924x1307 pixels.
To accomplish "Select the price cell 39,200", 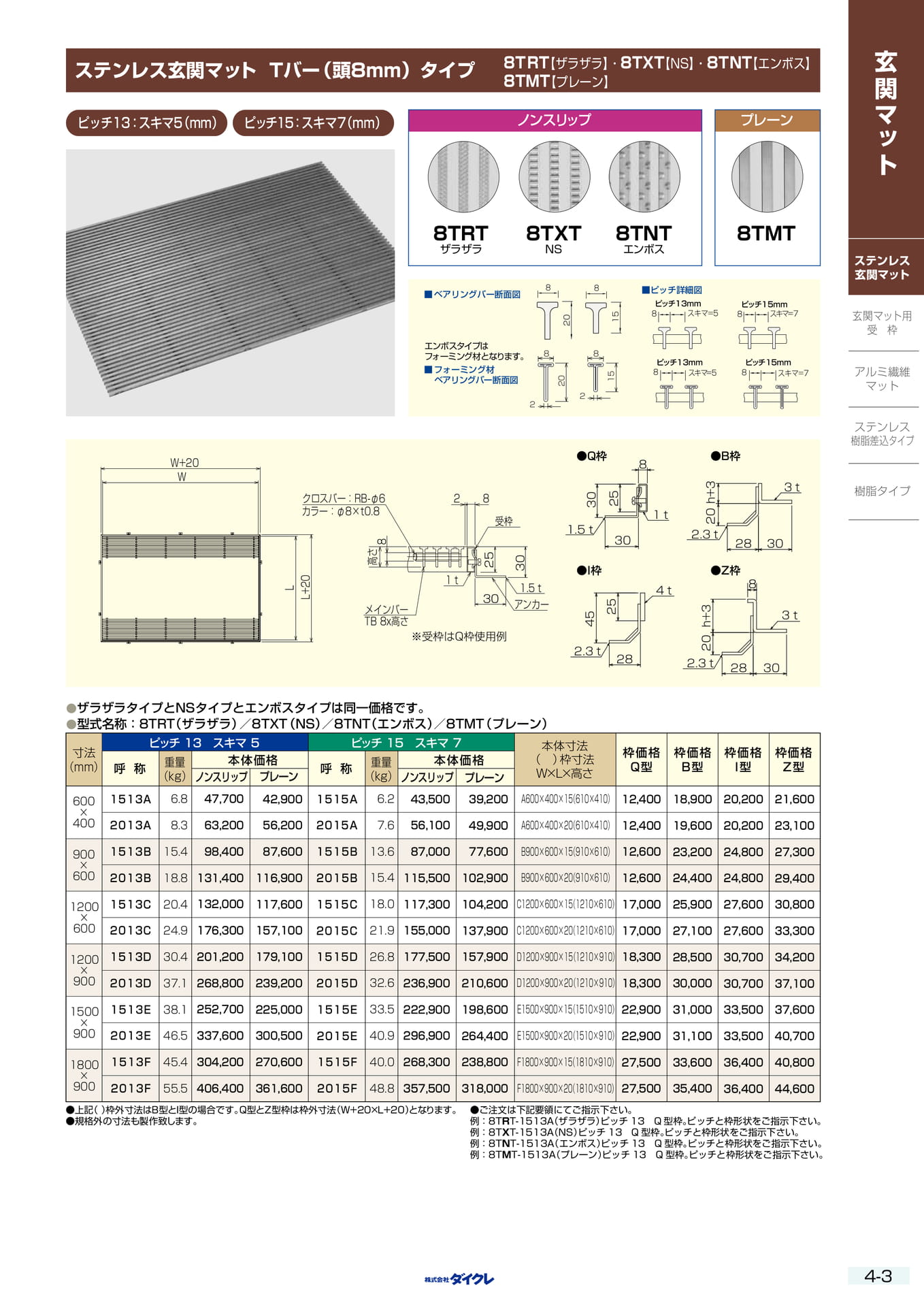I will pos(485,799).
